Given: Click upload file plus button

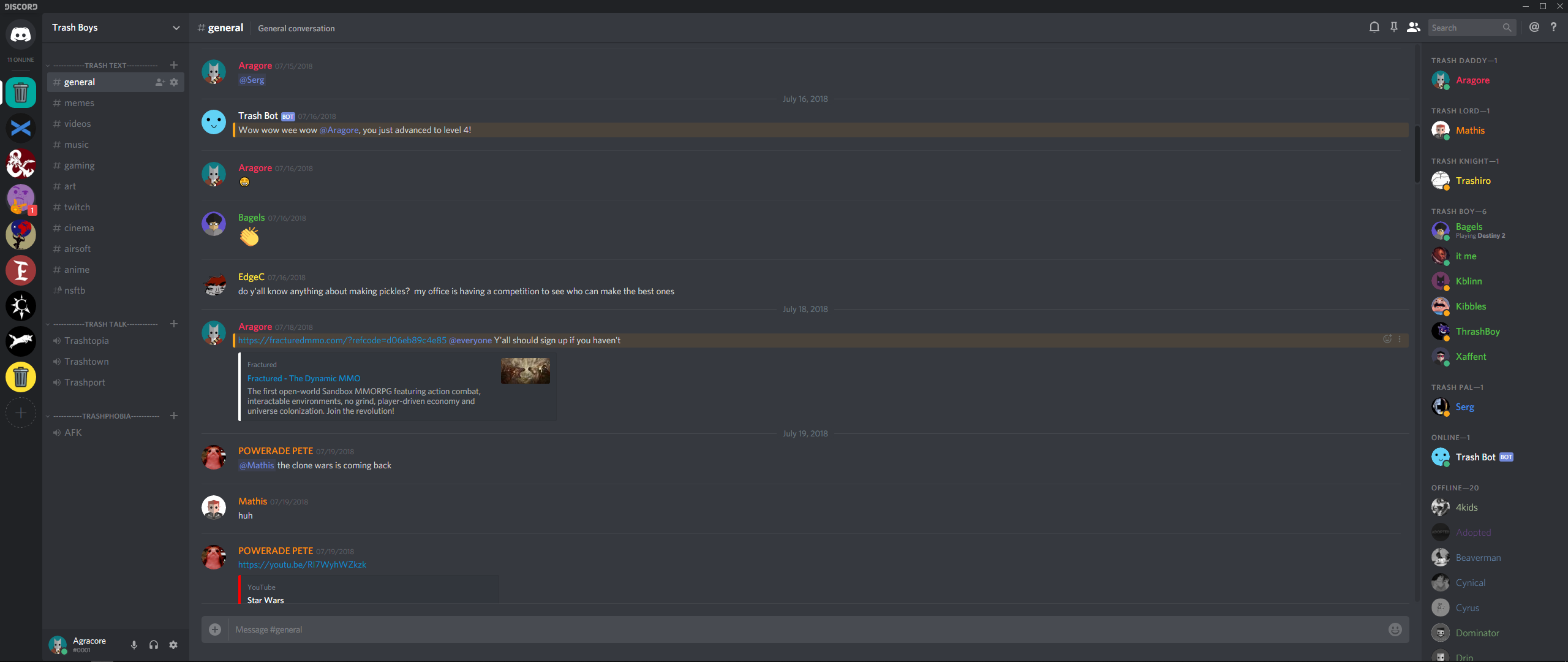Looking at the screenshot, I should point(215,630).
